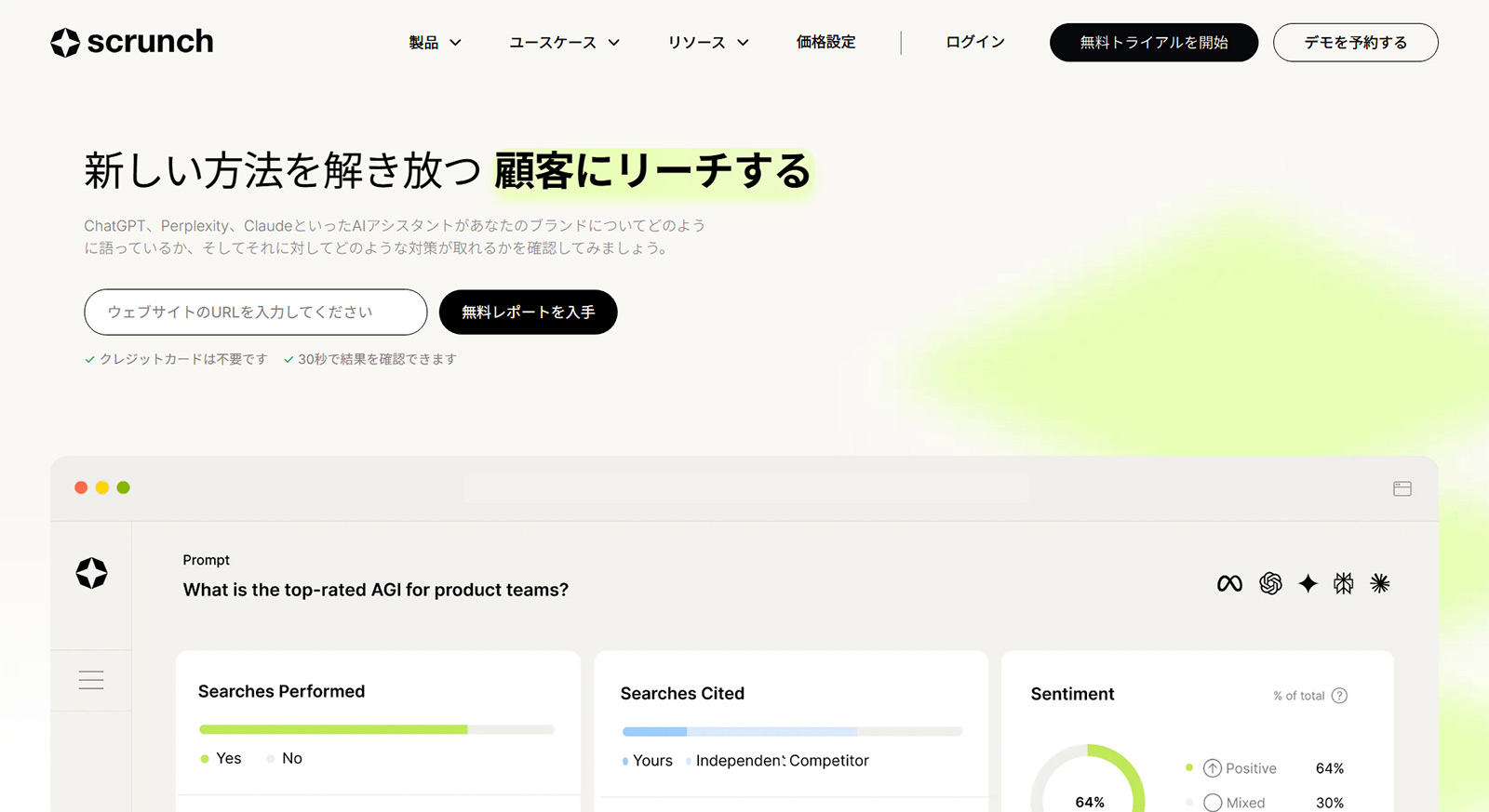Click the highlighted 顧客にリーチする headline
The height and width of the screenshot is (812, 1489).
tap(652, 171)
